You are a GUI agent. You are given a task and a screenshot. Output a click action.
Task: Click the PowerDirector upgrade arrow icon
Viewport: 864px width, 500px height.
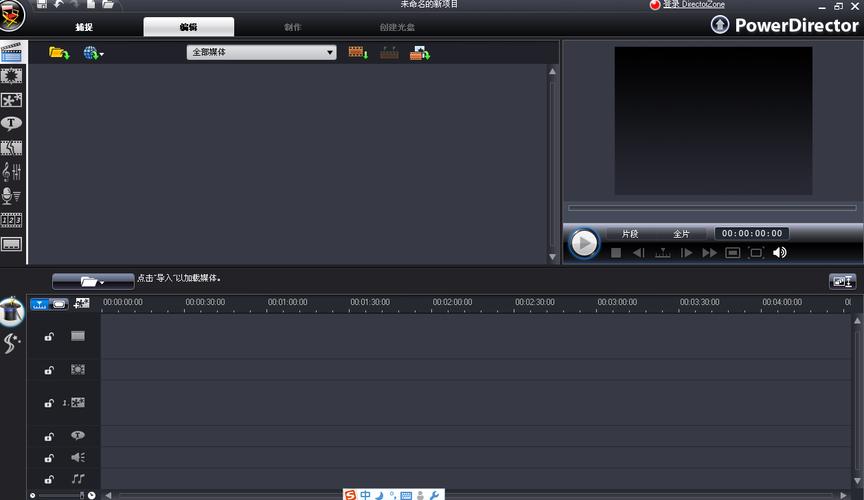point(720,25)
